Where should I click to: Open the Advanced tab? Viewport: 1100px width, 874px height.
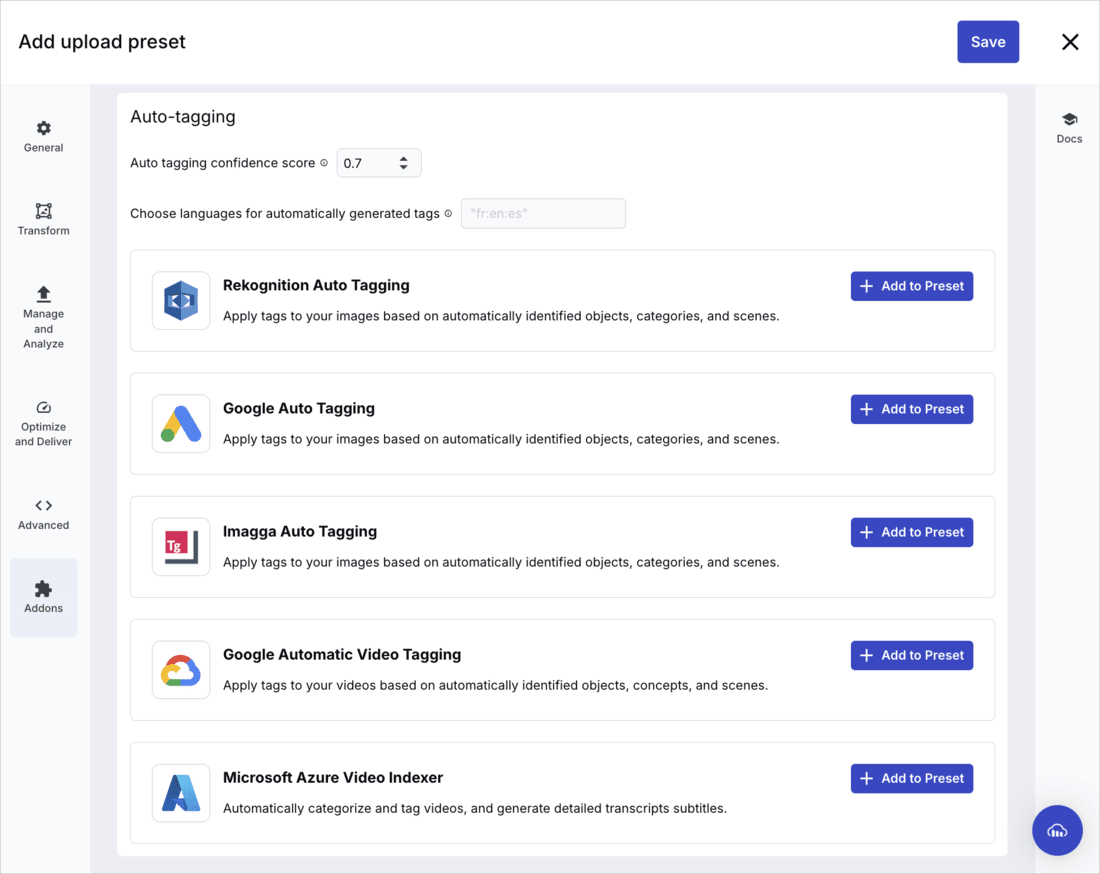pos(43,514)
